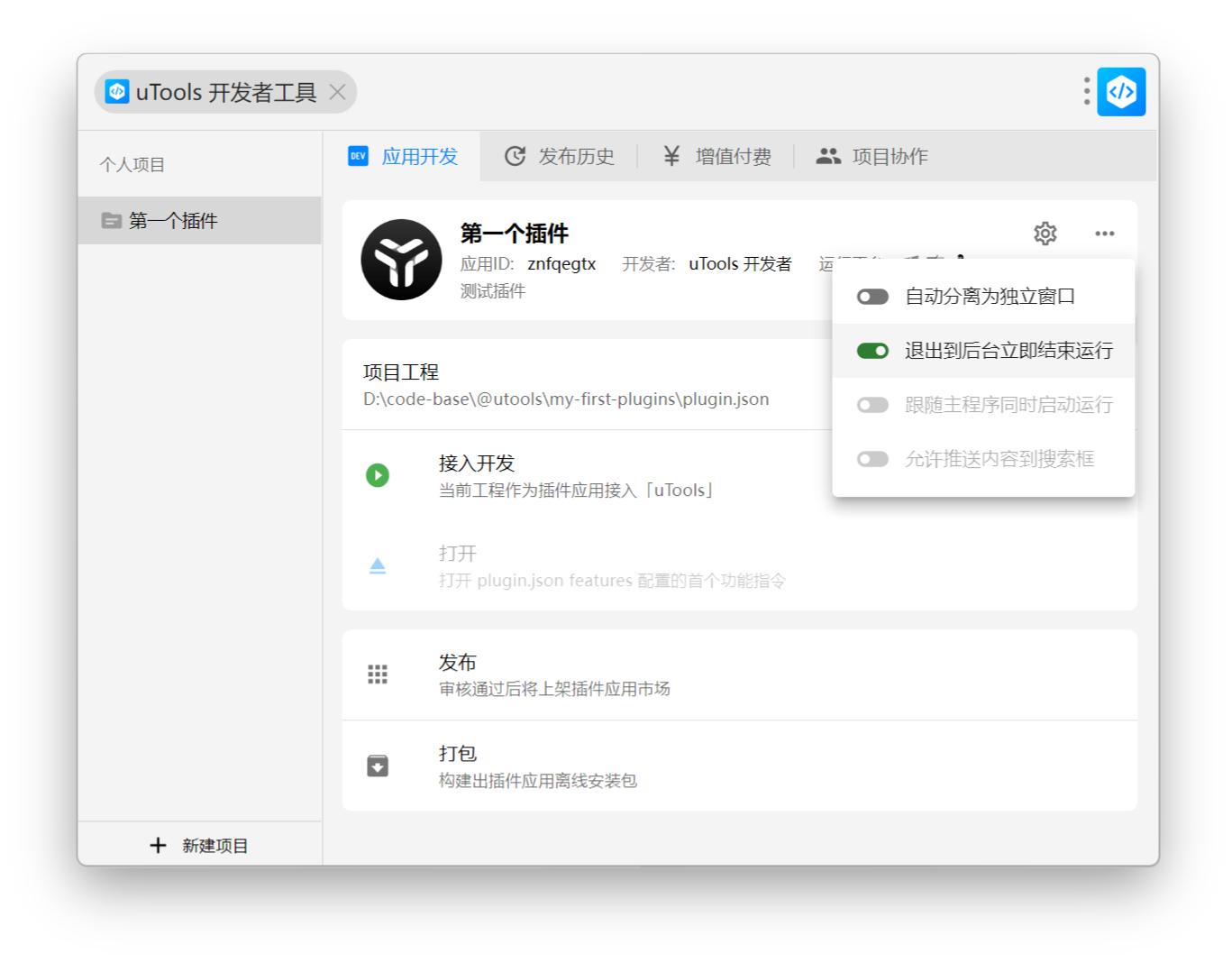Click the 发布 grid icon
This screenshot has height=963, width=1232.
(x=378, y=674)
